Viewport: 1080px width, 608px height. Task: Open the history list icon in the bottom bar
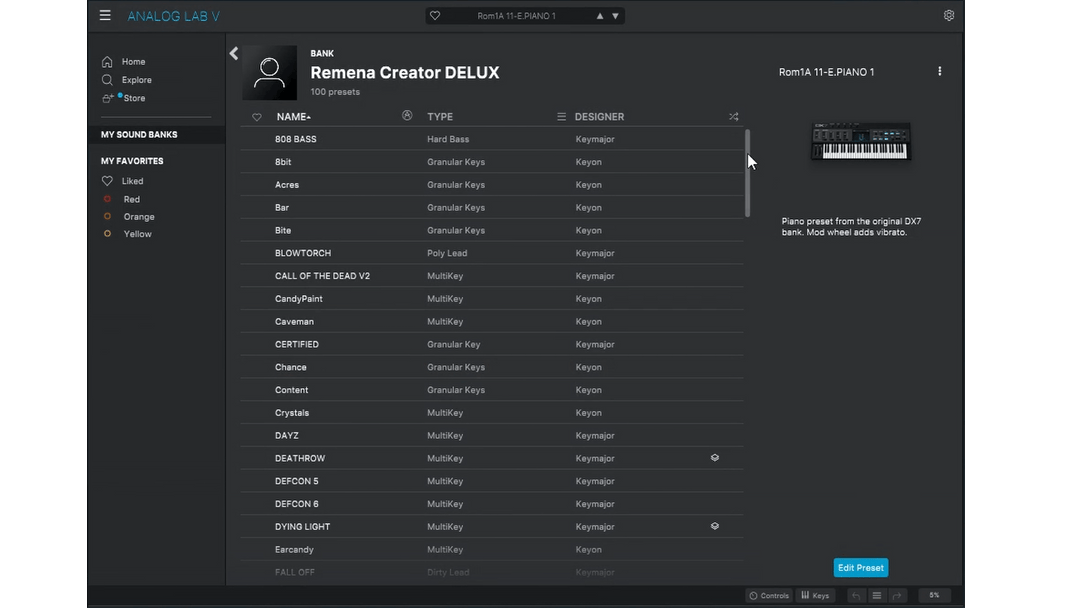click(877, 596)
